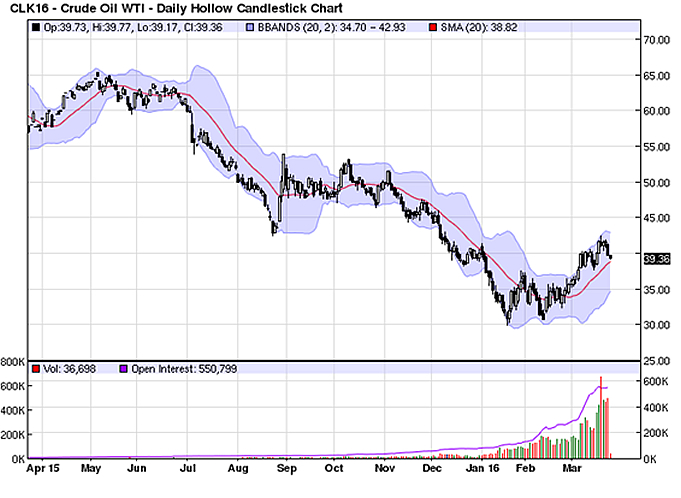Click the 800K volume axis label
Image resolution: width=681 pixels, height=498 pixels.
pos(14,360)
